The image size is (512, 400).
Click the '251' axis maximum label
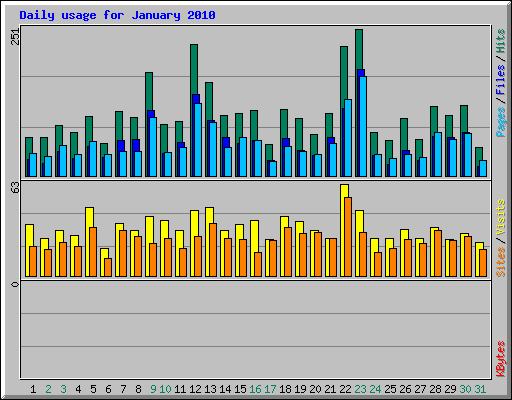[x=15, y=36]
